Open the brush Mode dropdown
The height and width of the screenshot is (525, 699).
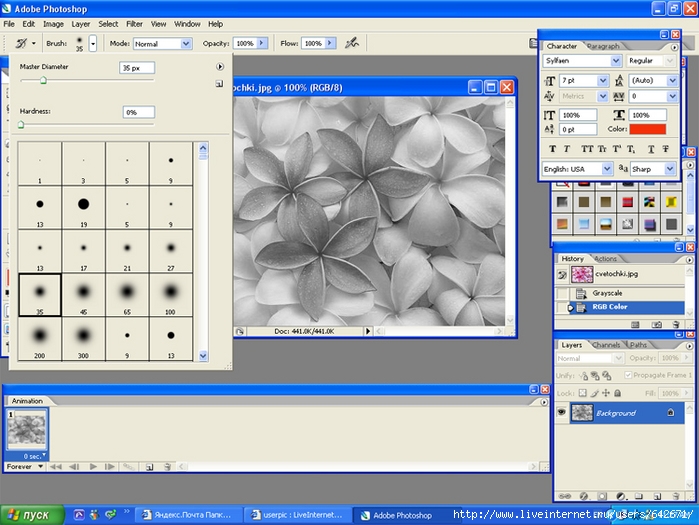tap(186, 43)
